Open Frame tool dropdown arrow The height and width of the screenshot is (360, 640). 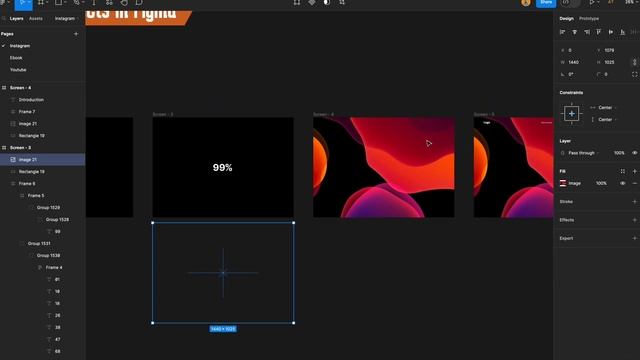[46, 3]
